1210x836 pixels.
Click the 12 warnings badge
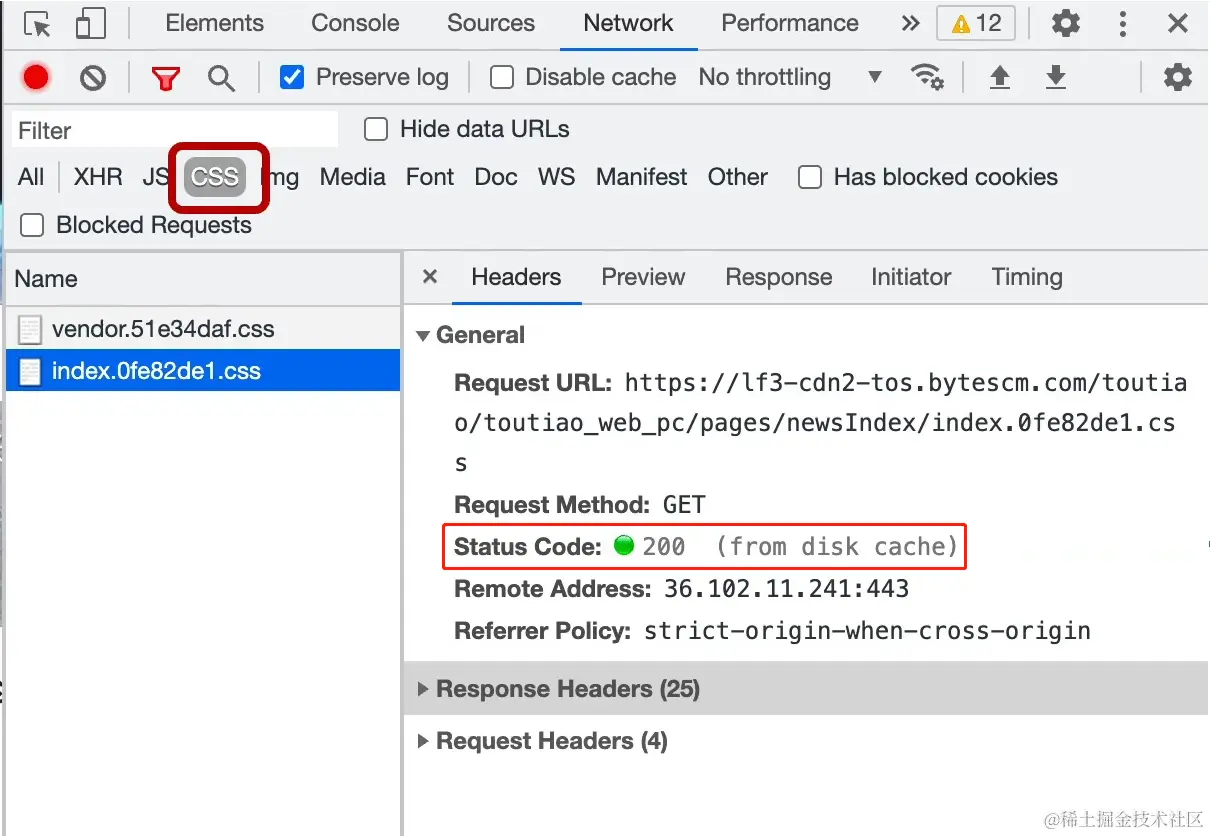pyautogui.click(x=975, y=23)
